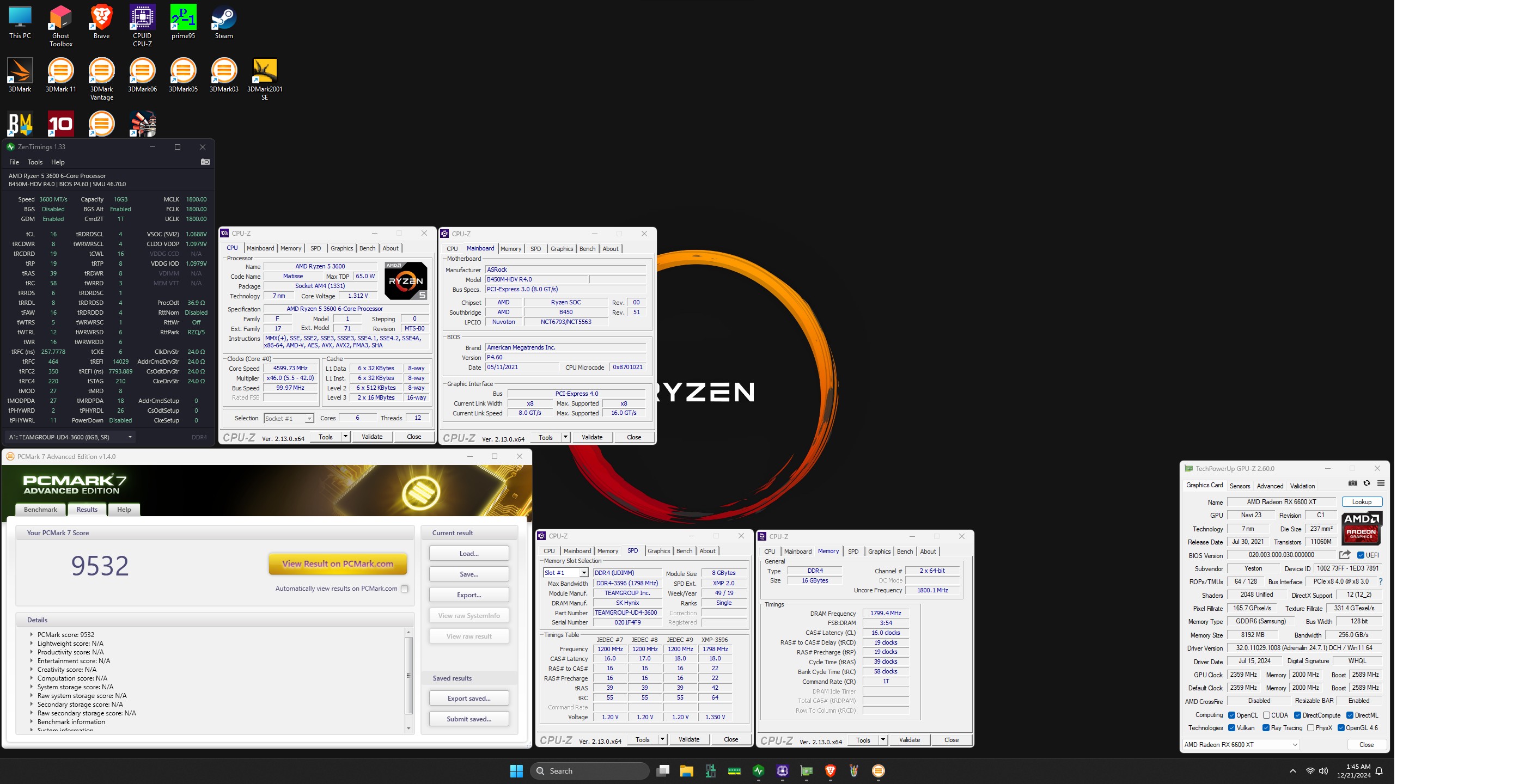The height and width of the screenshot is (784, 1525).
Task: Open the This PC desktop icon
Action: tap(20, 22)
